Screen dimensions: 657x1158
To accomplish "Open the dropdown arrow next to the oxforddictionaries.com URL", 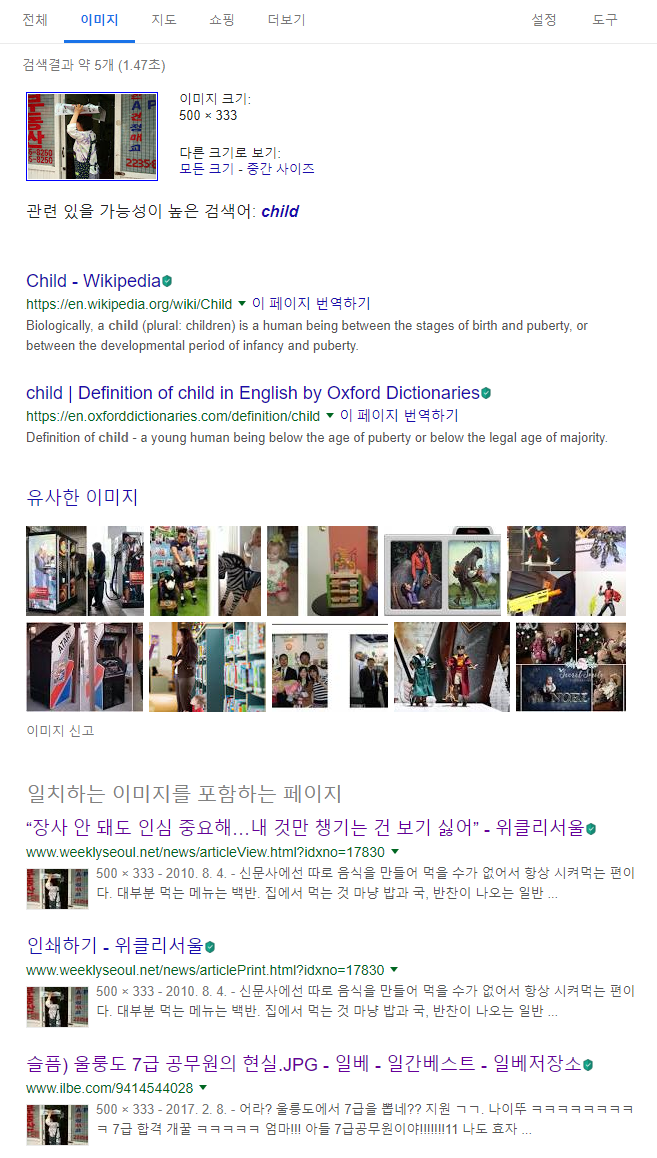I will coord(329,416).
